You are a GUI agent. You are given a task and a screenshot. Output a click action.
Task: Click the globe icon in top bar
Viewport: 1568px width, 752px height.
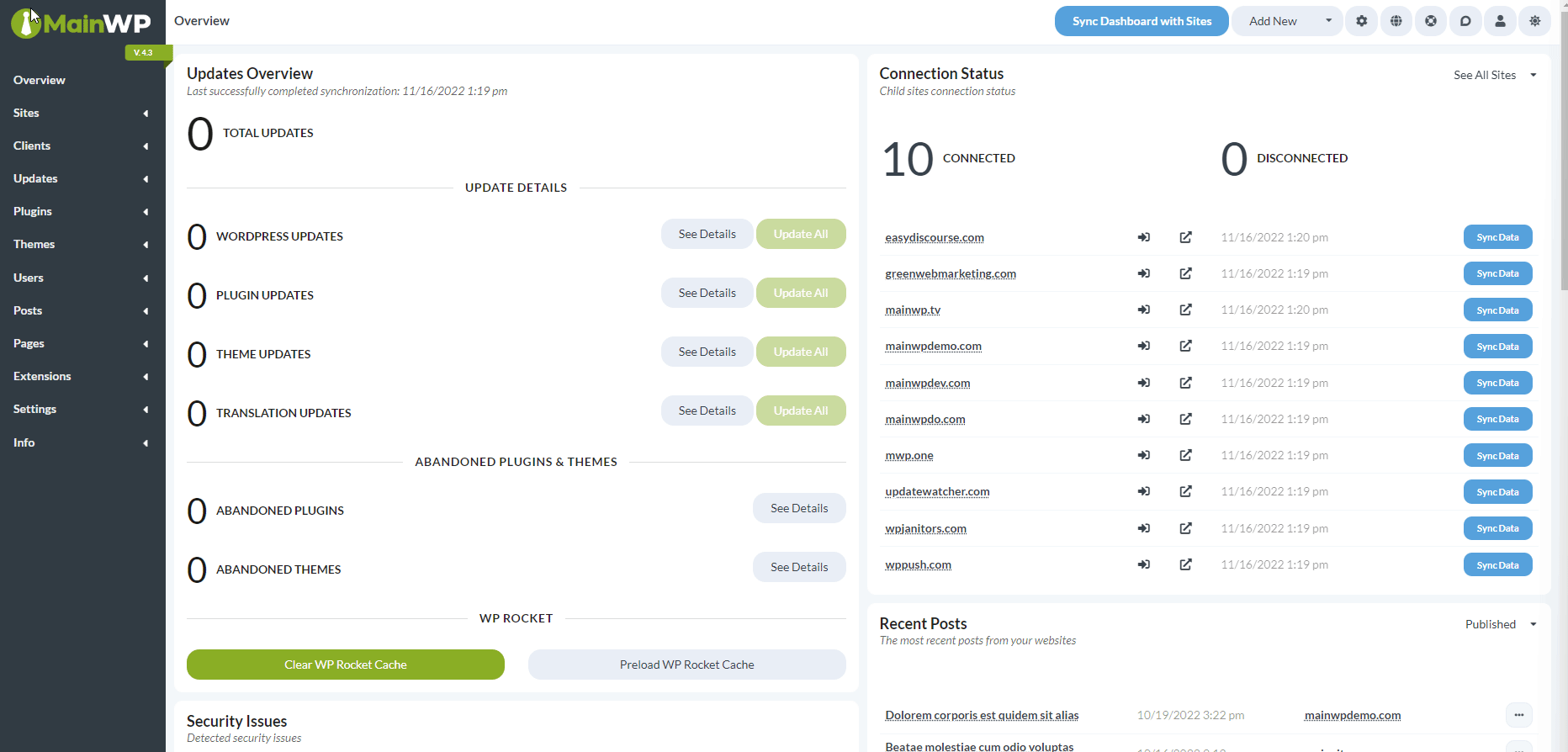click(1396, 21)
